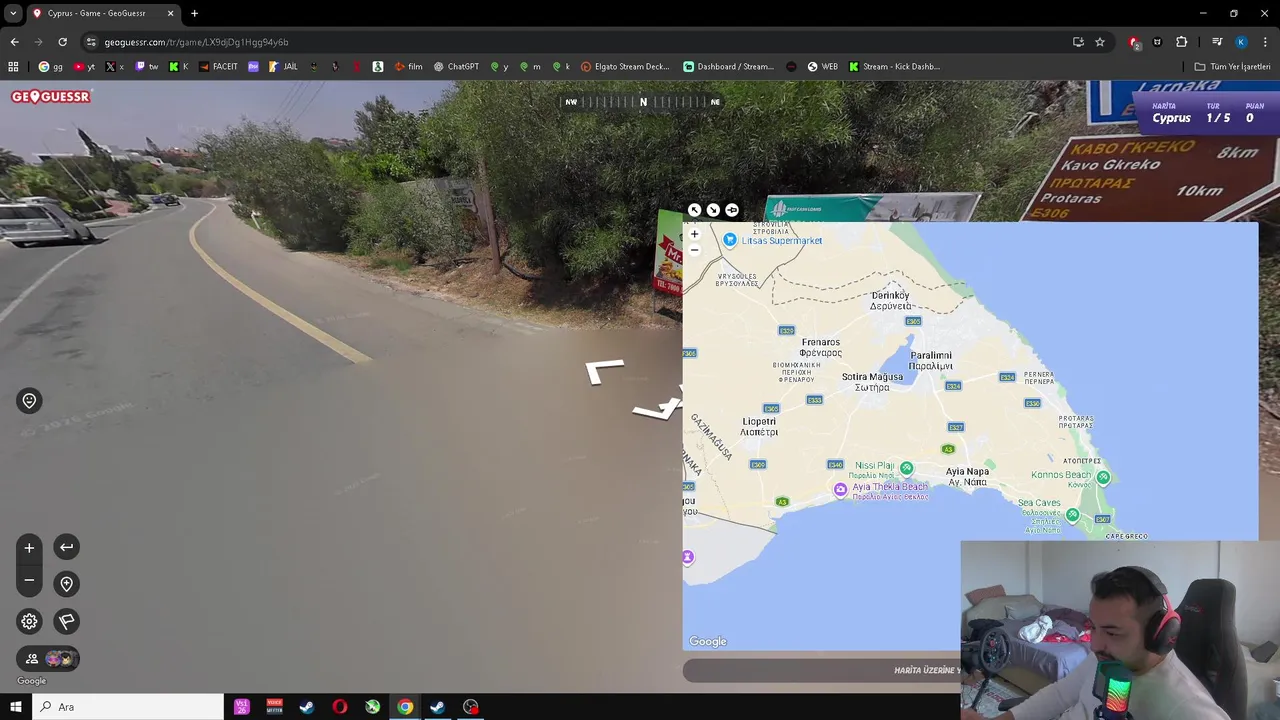
Task: Place guess on Liopetri map label
Action: point(759,426)
